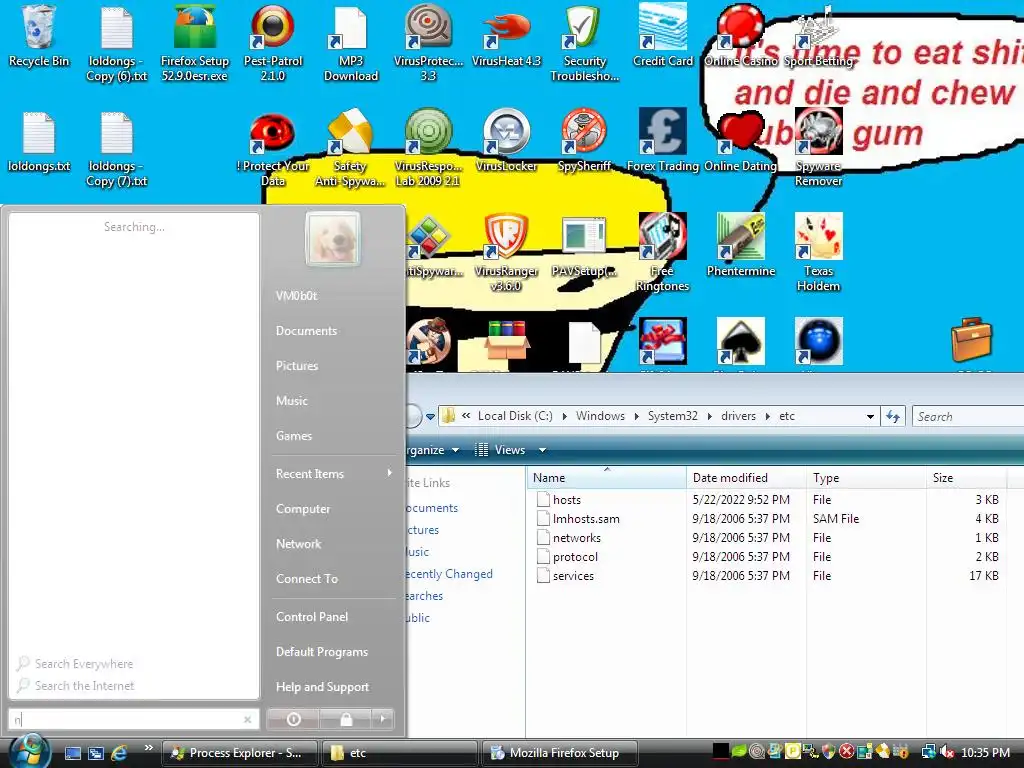Open the VirusLocker shortcut
Image resolution: width=1024 pixels, height=768 pixels.
point(506,141)
